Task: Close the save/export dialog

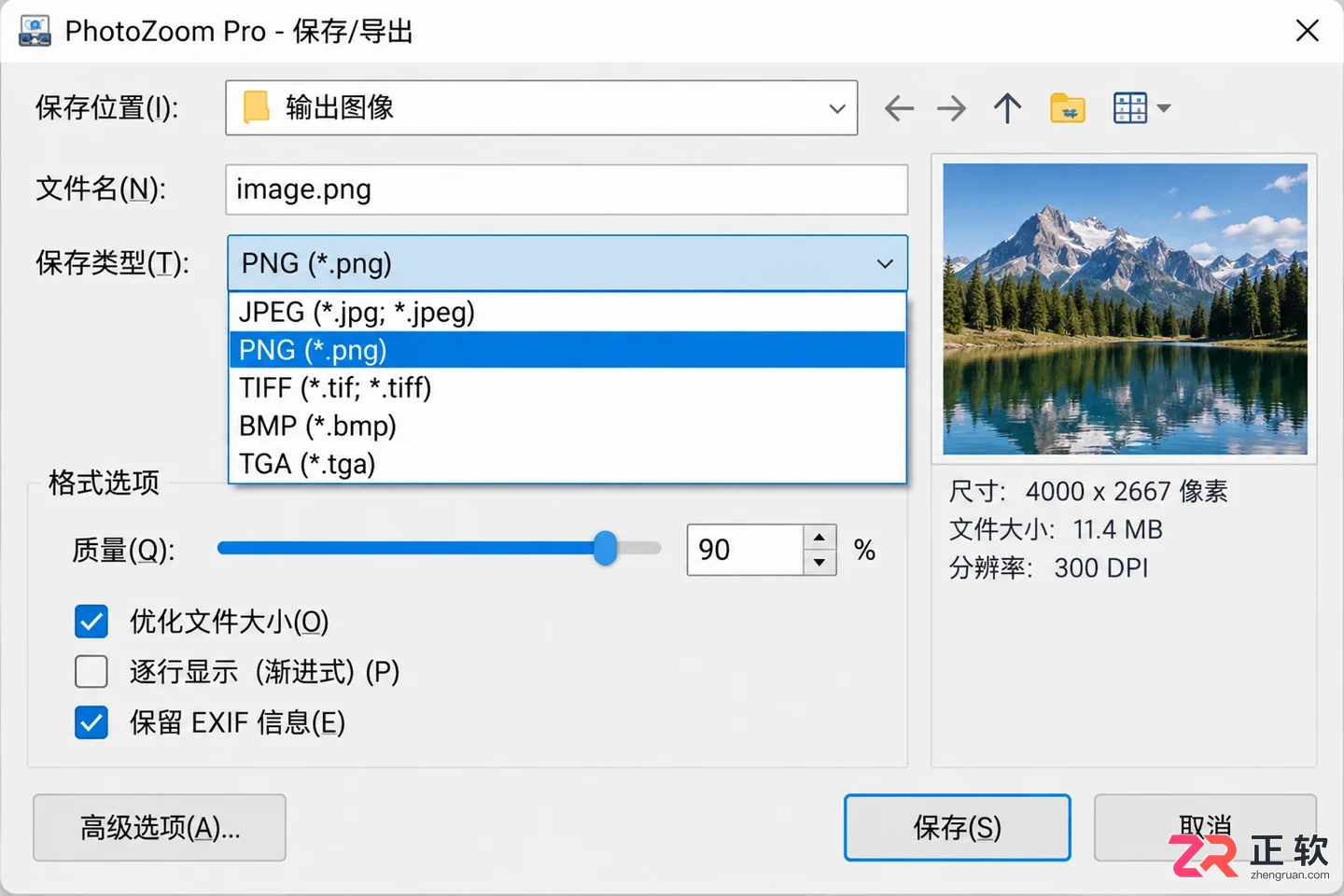Action: point(1307,31)
